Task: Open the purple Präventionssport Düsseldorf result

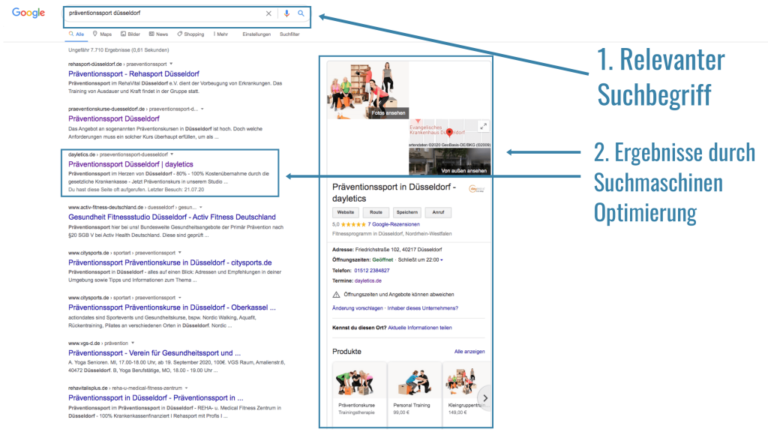Action: coord(114,119)
